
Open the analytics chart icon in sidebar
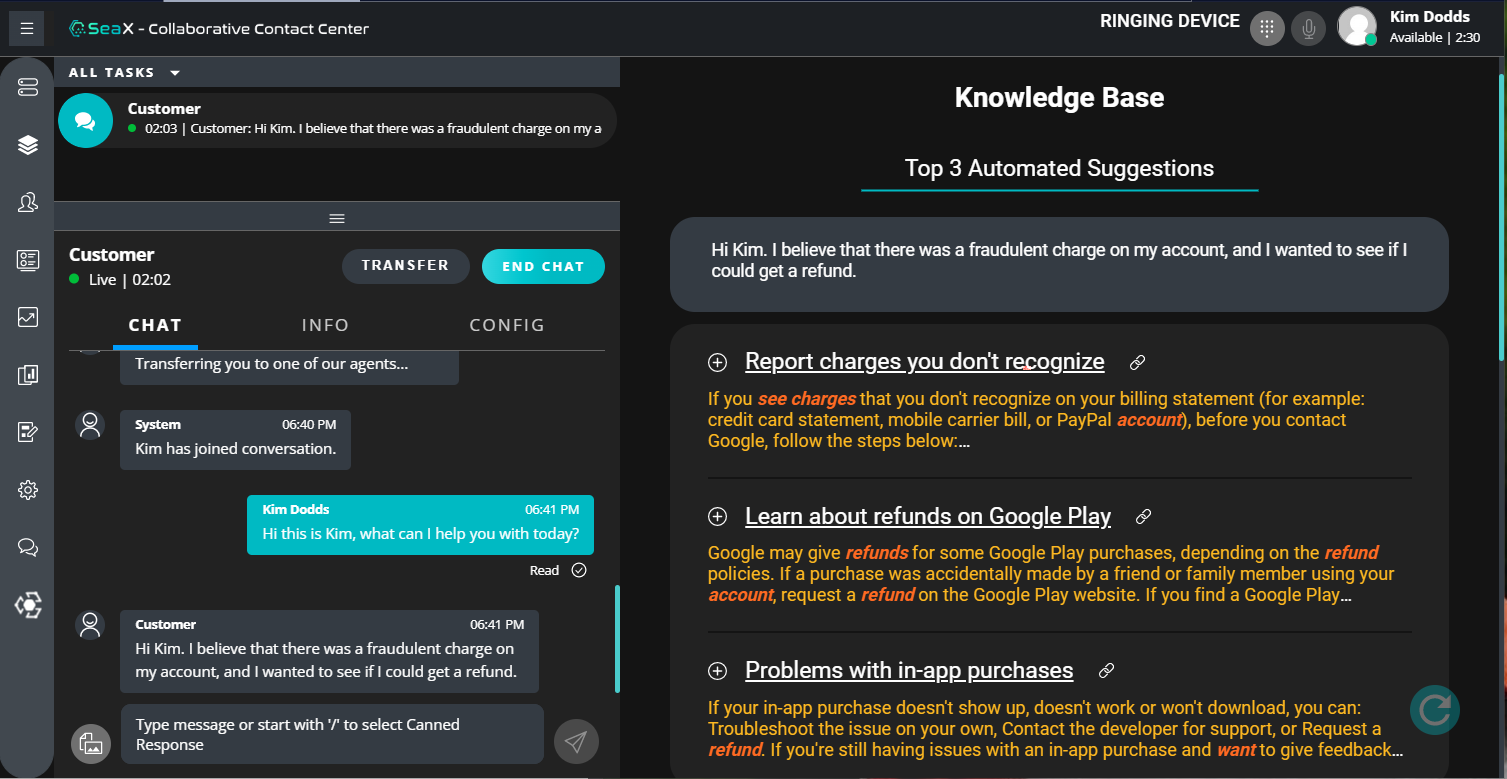coord(27,318)
